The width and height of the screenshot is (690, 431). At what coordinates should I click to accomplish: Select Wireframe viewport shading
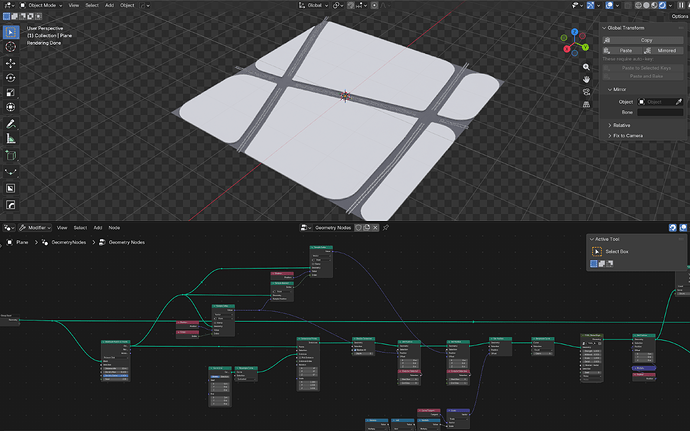click(638, 5)
